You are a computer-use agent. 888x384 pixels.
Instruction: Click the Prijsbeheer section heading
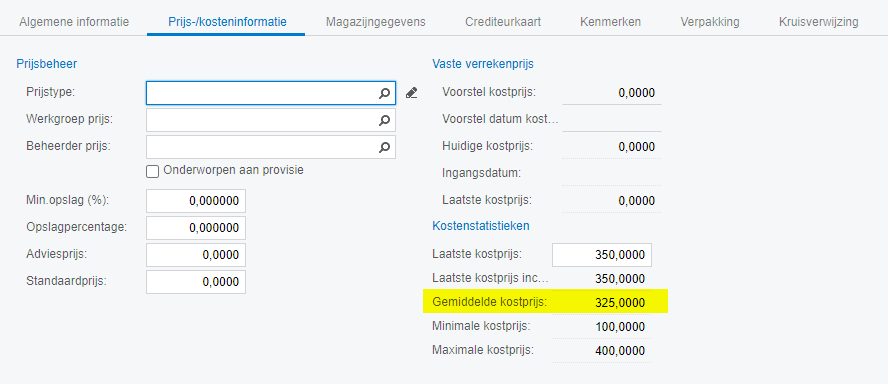[x=46, y=64]
